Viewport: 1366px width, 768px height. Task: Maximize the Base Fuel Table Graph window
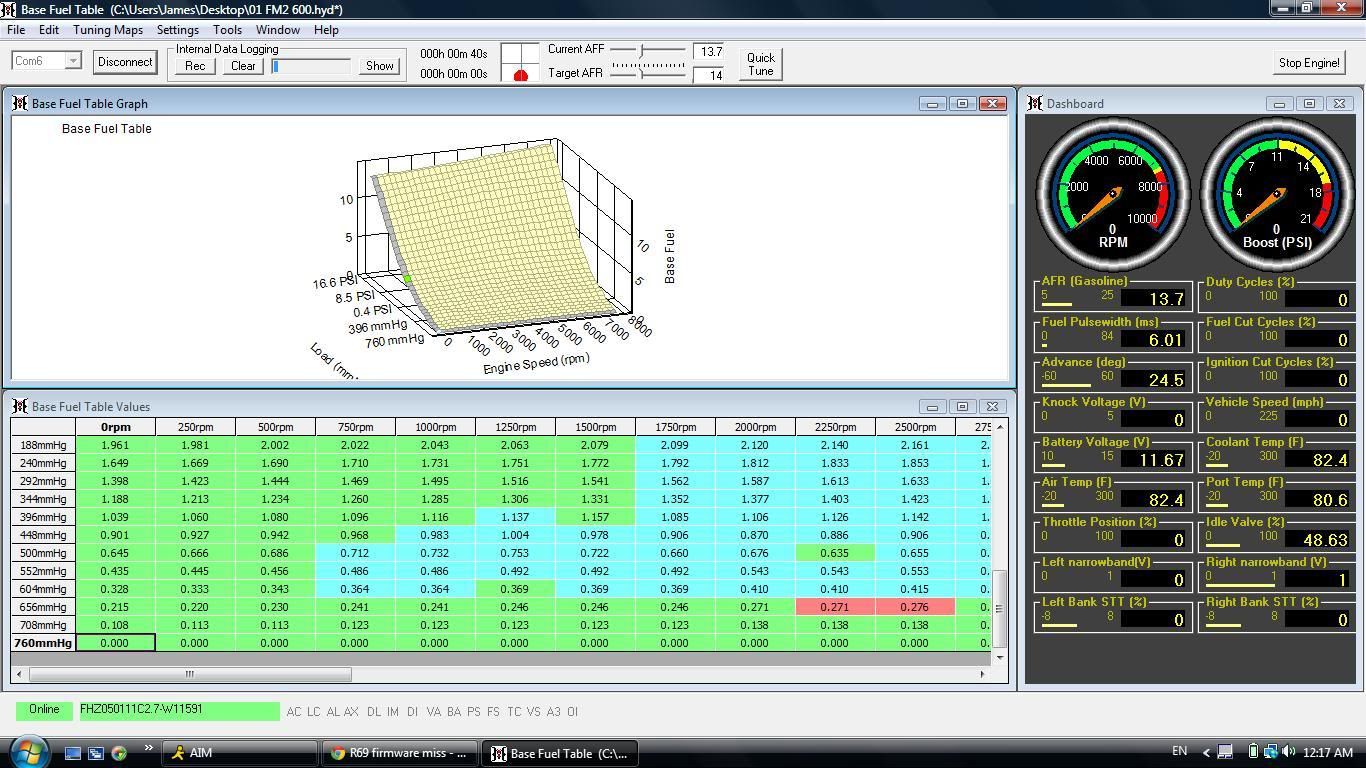pos(962,103)
